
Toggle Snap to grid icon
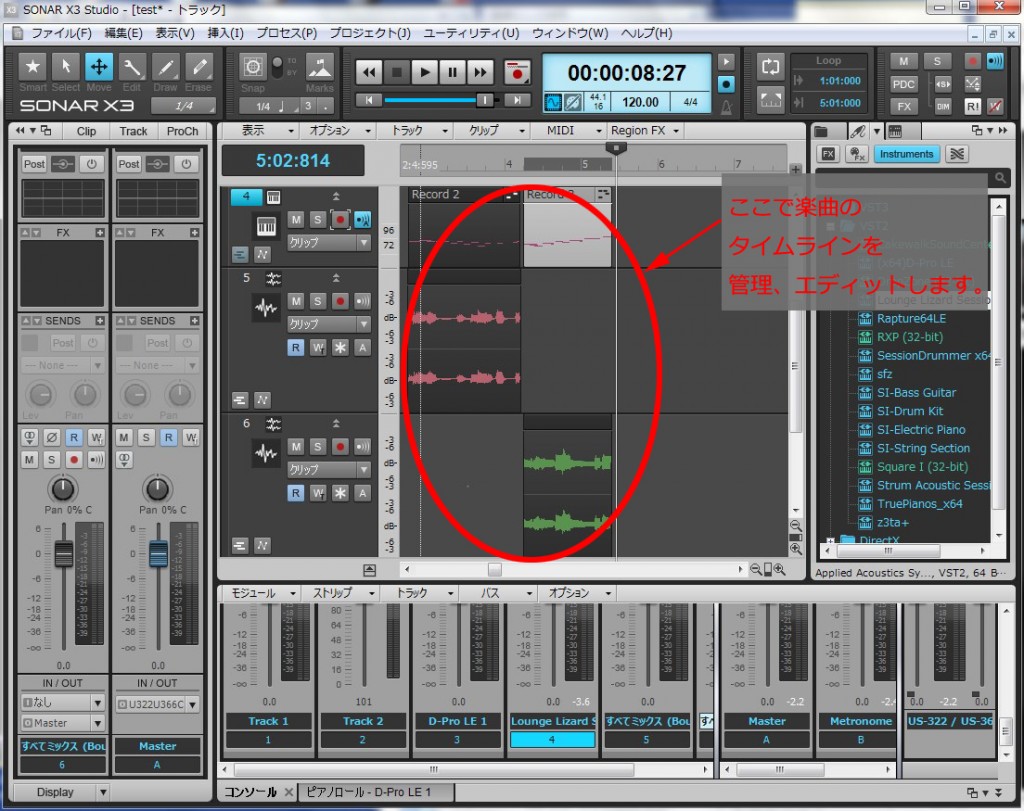pyautogui.click(x=253, y=67)
